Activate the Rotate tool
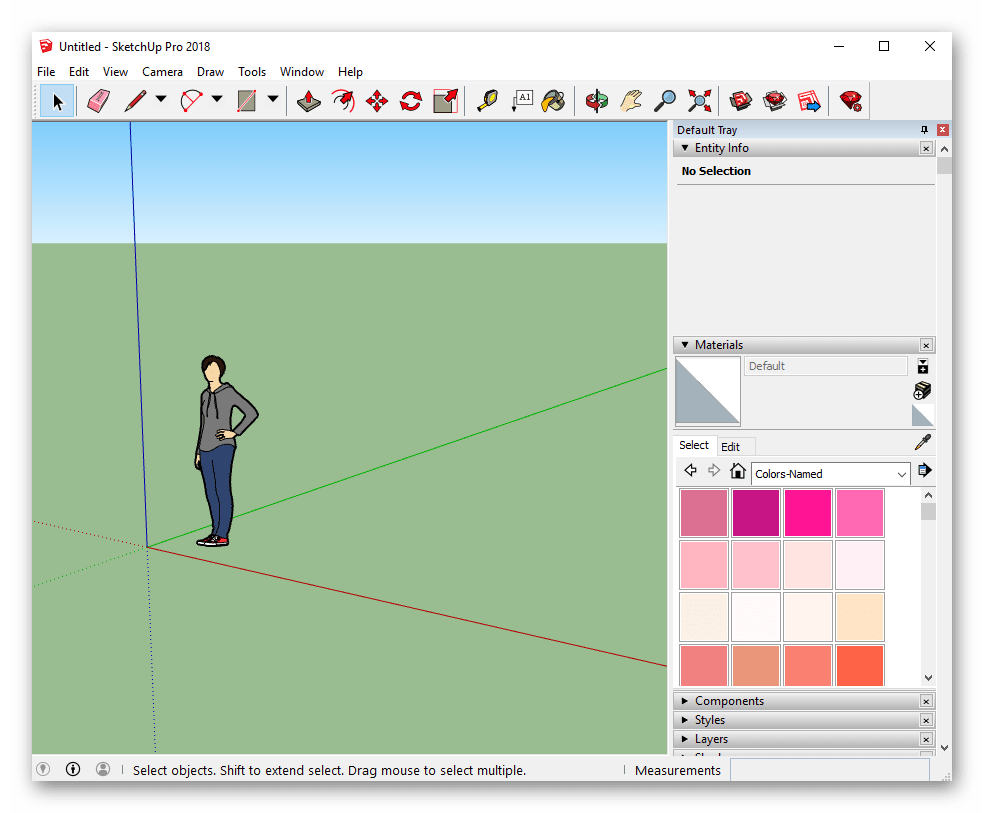The image size is (984, 813). tap(411, 101)
